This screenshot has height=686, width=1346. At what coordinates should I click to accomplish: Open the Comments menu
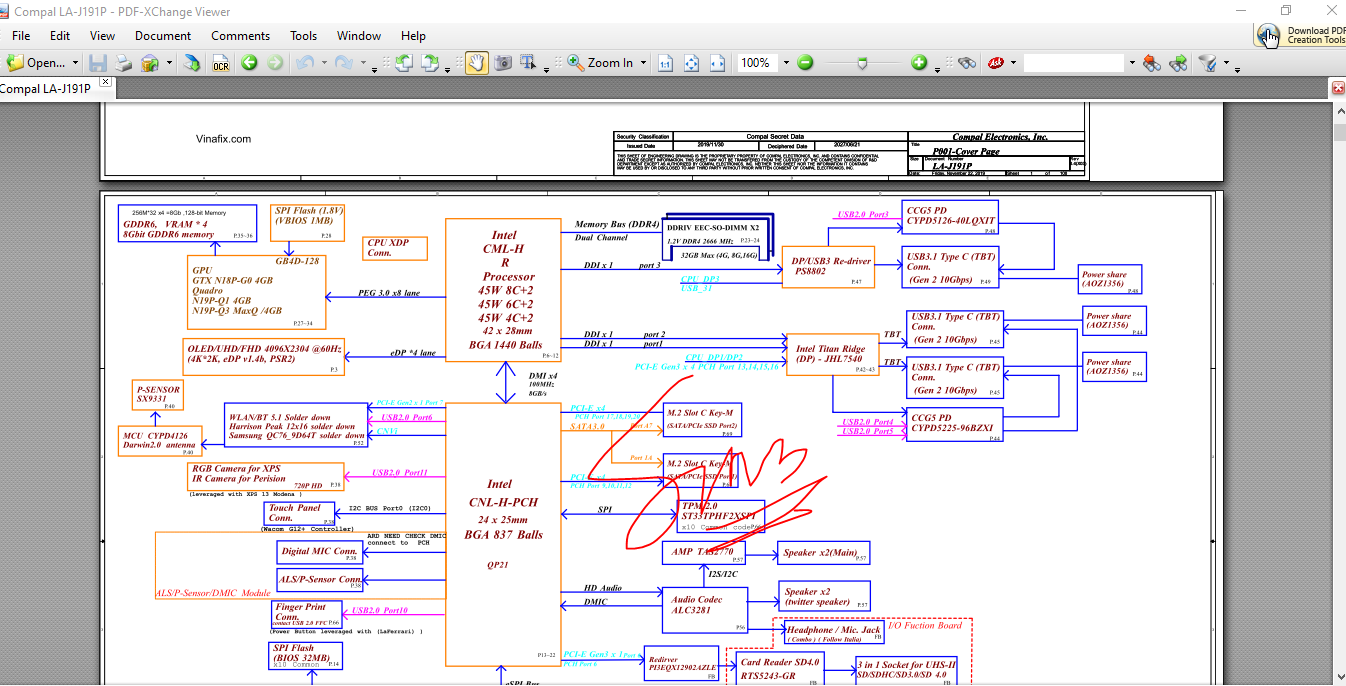(240, 35)
